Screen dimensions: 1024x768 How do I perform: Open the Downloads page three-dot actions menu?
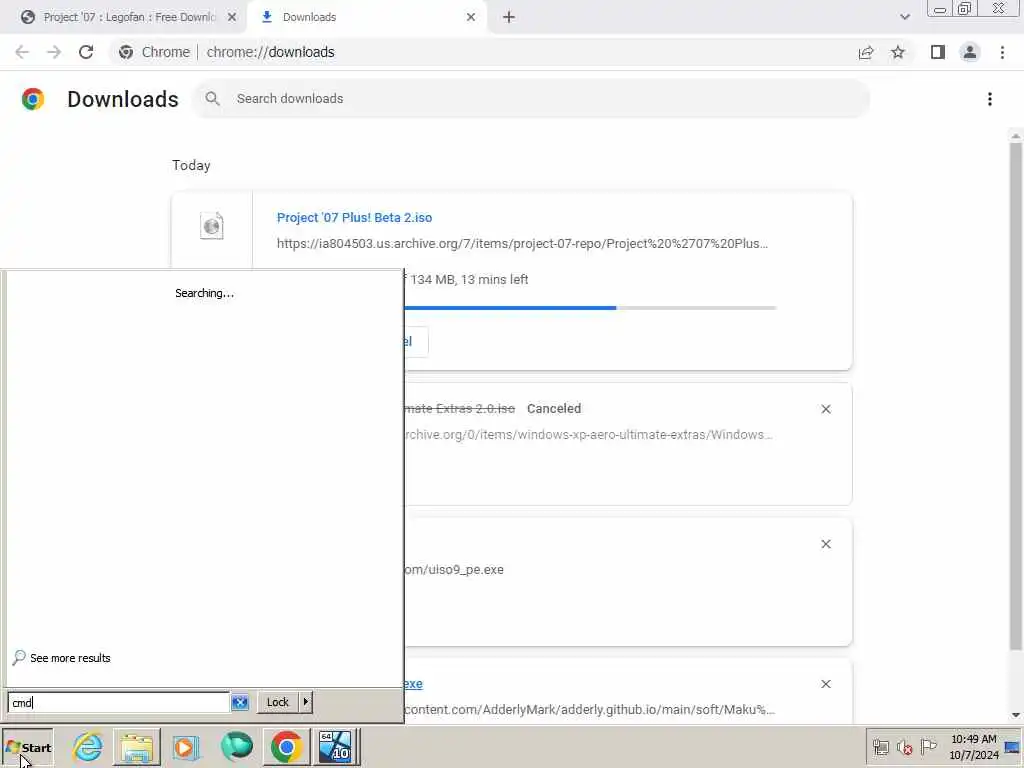pyautogui.click(x=990, y=99)
